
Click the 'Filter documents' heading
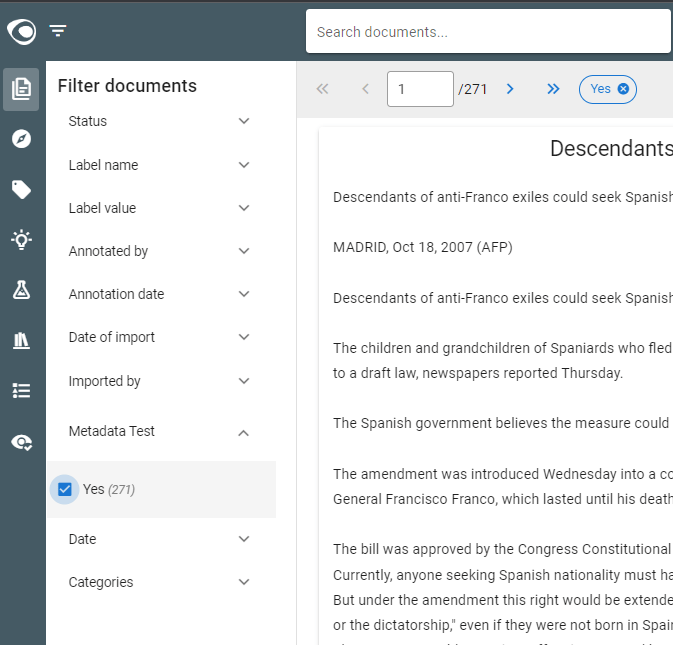(x=127, y=86)
